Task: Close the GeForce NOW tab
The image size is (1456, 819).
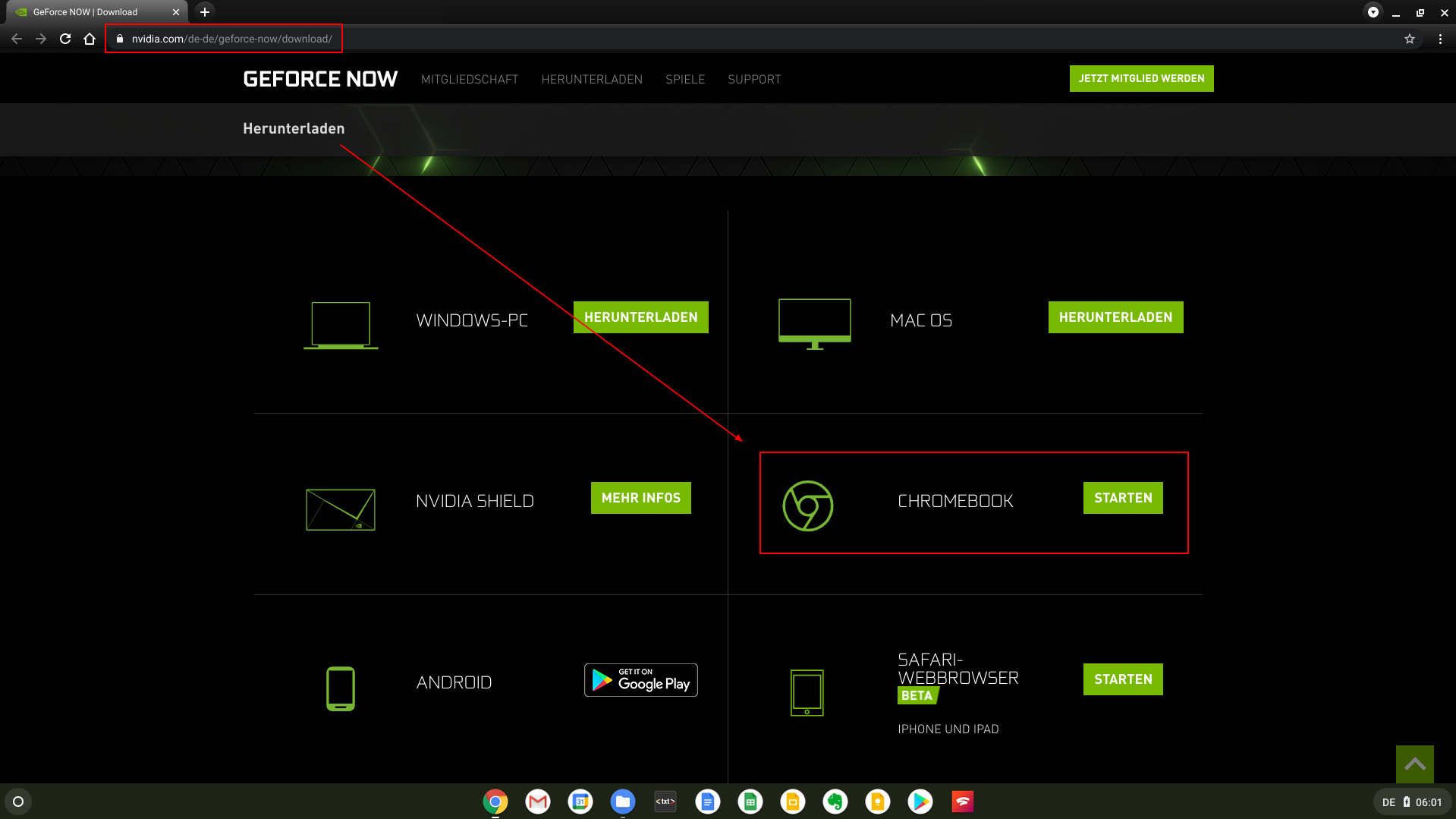Action: (x=176, y=12)
